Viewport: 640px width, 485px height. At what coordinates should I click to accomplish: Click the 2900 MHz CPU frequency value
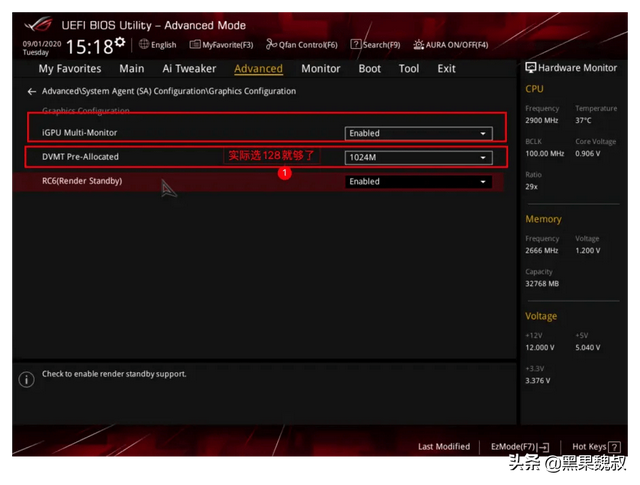tap(541, 120)
